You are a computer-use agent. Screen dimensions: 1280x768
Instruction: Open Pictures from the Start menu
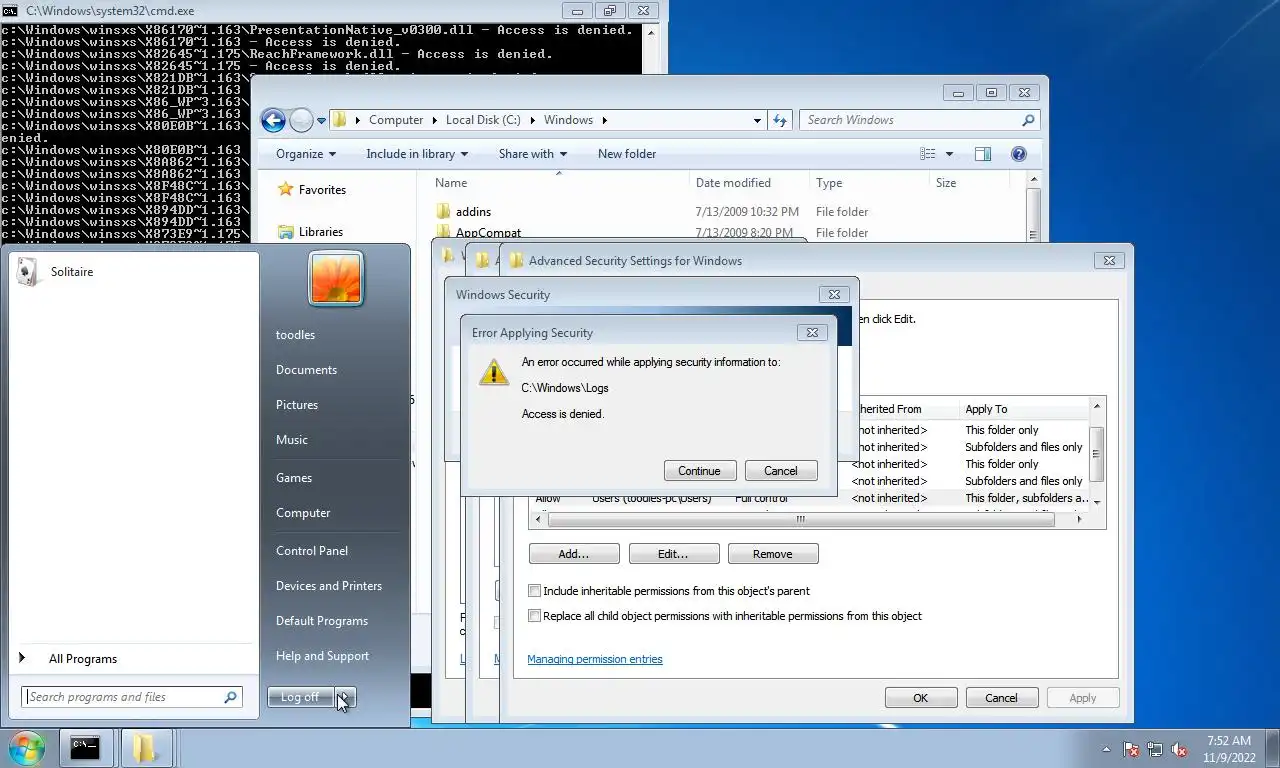[297, 405]
